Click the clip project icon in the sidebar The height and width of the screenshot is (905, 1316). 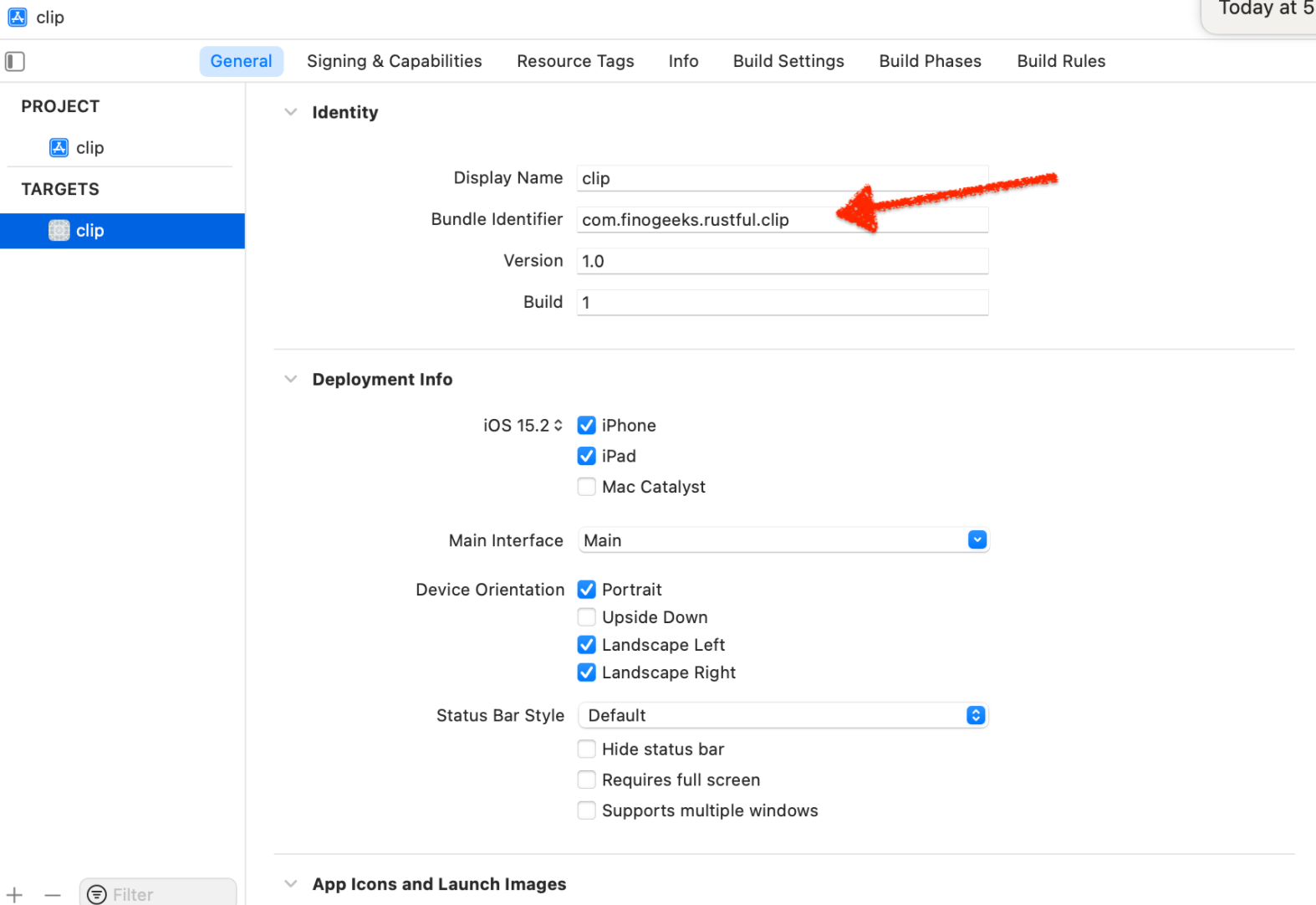[59, 148]
